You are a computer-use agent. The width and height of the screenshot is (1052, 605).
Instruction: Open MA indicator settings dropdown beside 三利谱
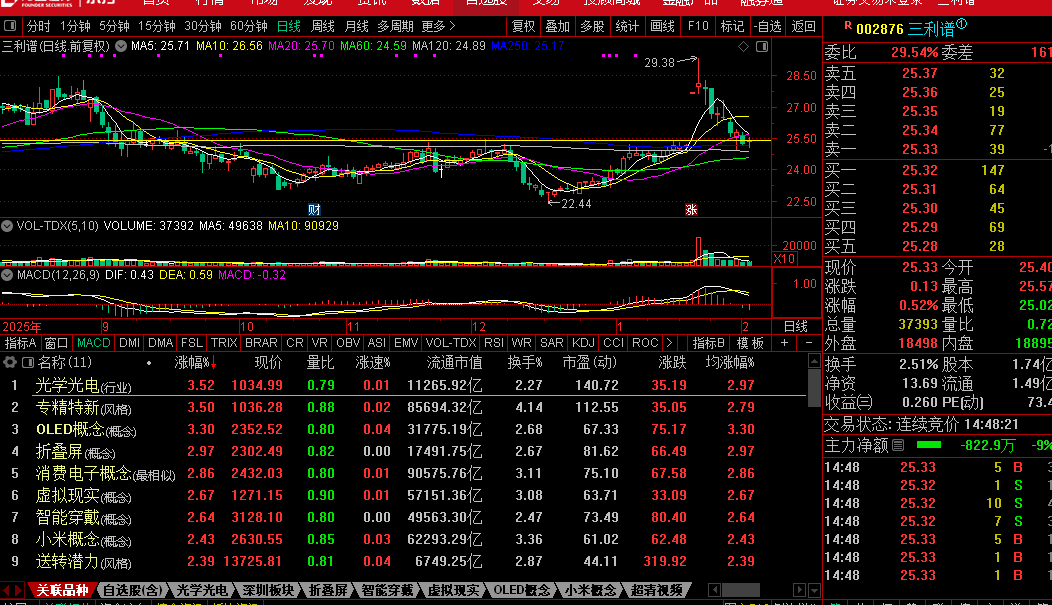[121, 46]
